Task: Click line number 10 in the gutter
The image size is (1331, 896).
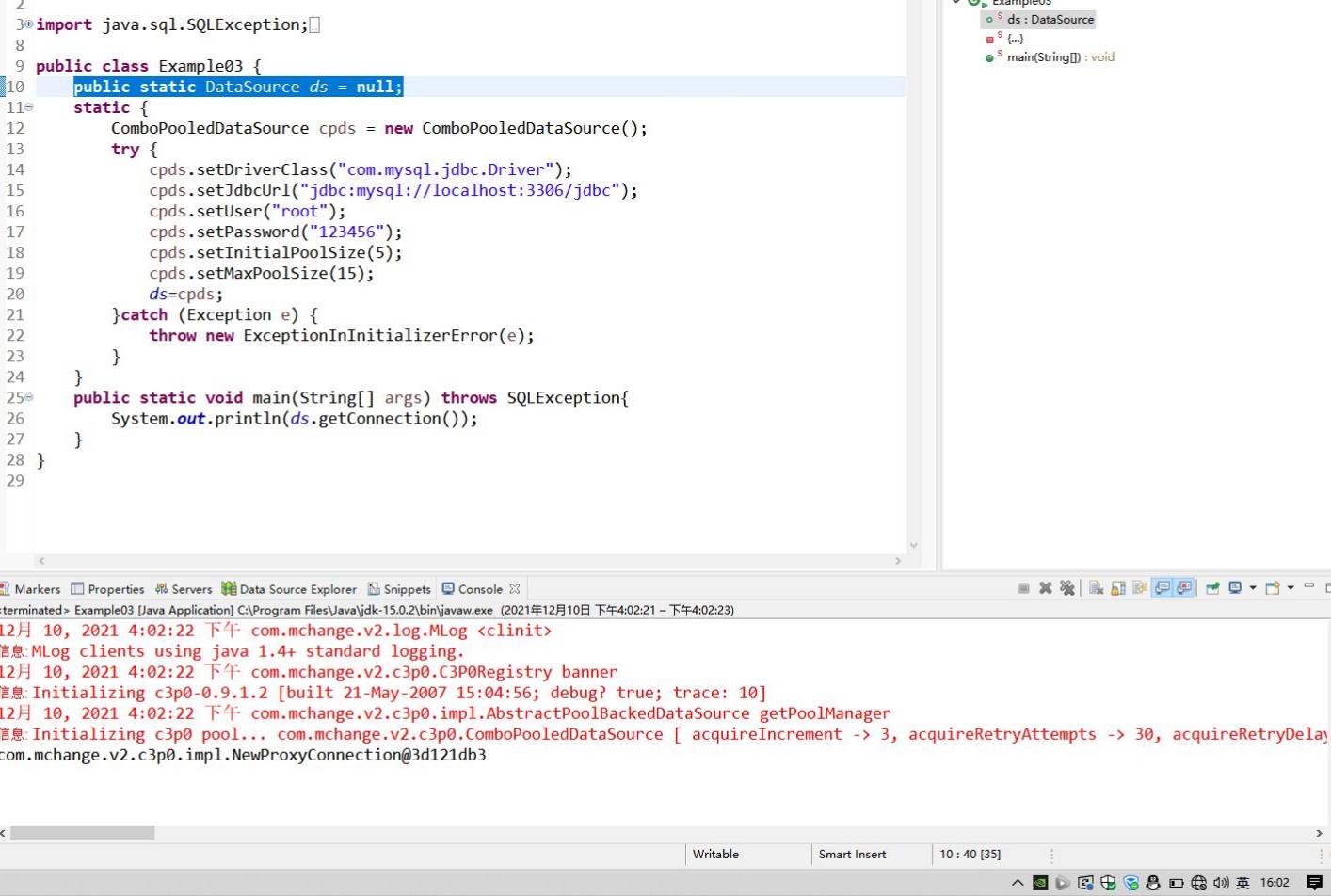Action: coord(15,87)
